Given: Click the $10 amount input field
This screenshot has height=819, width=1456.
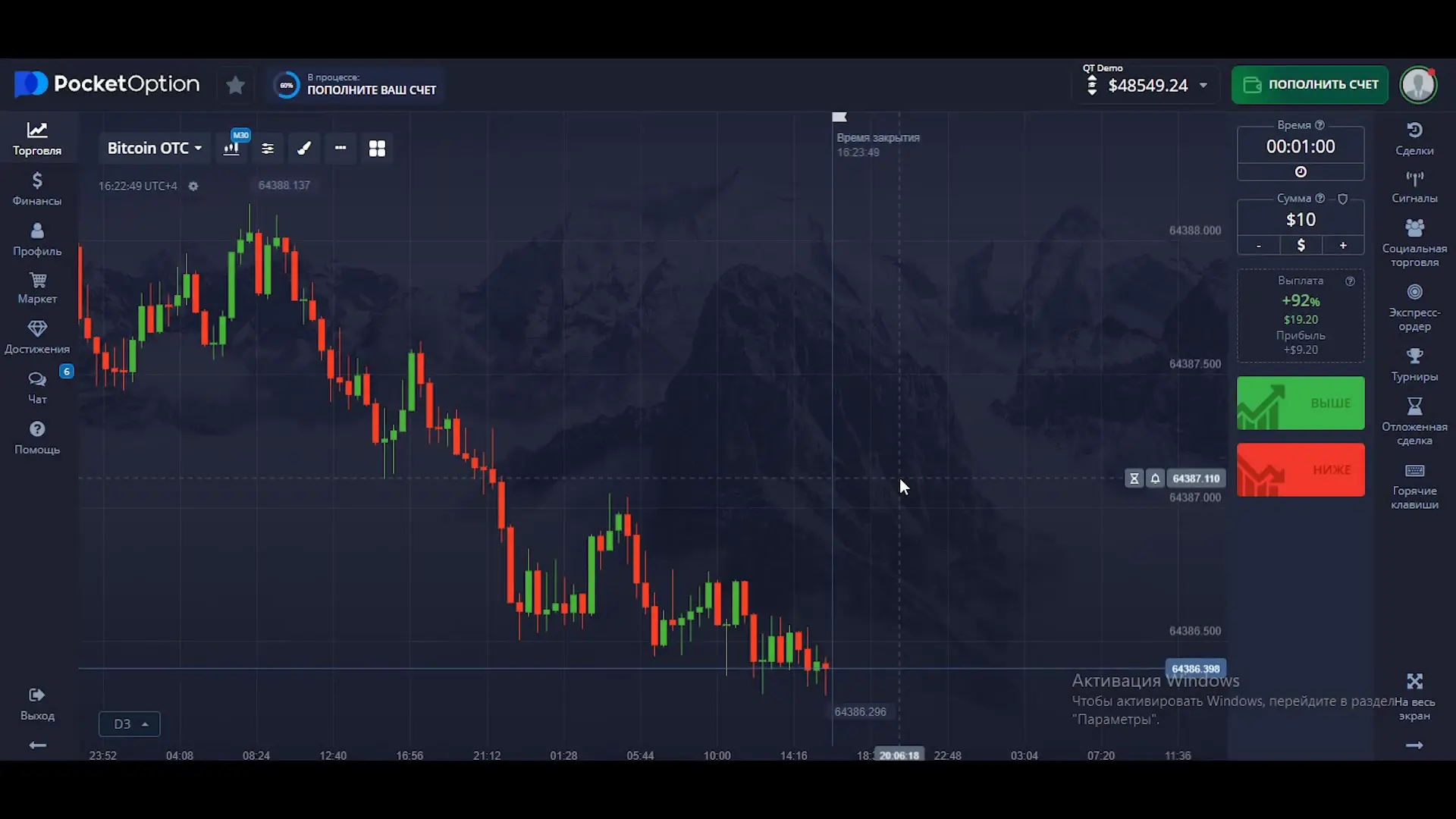Looking at the screenshot, I should [1300, 220].
